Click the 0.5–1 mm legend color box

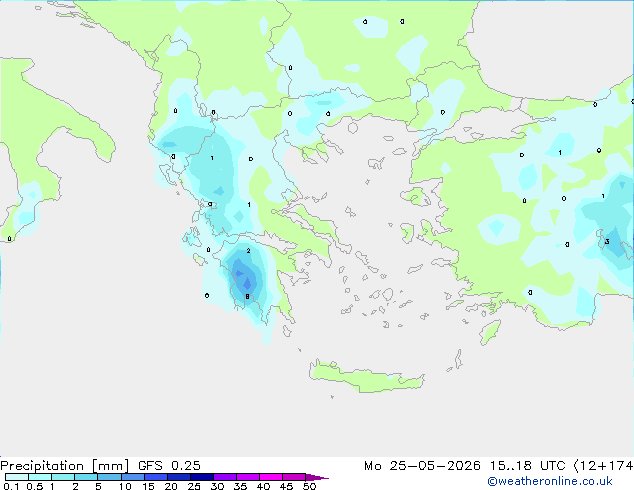pos(40,477)
